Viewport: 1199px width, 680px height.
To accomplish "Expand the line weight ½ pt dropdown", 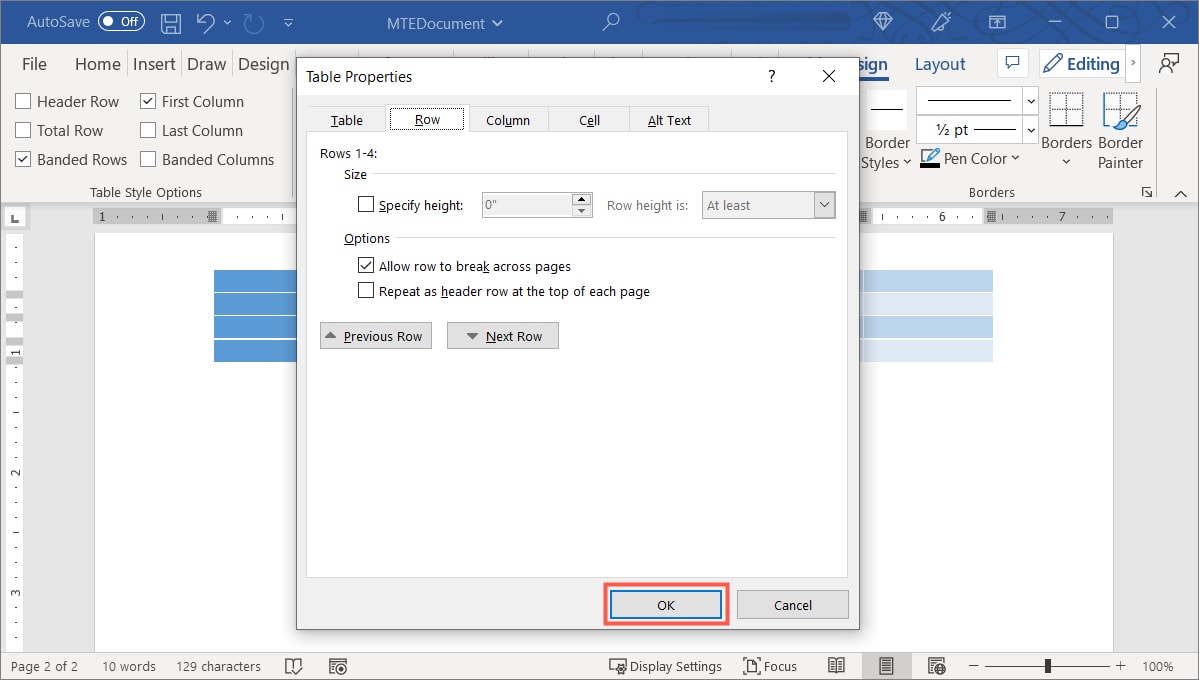I will tap(1029, 129).
